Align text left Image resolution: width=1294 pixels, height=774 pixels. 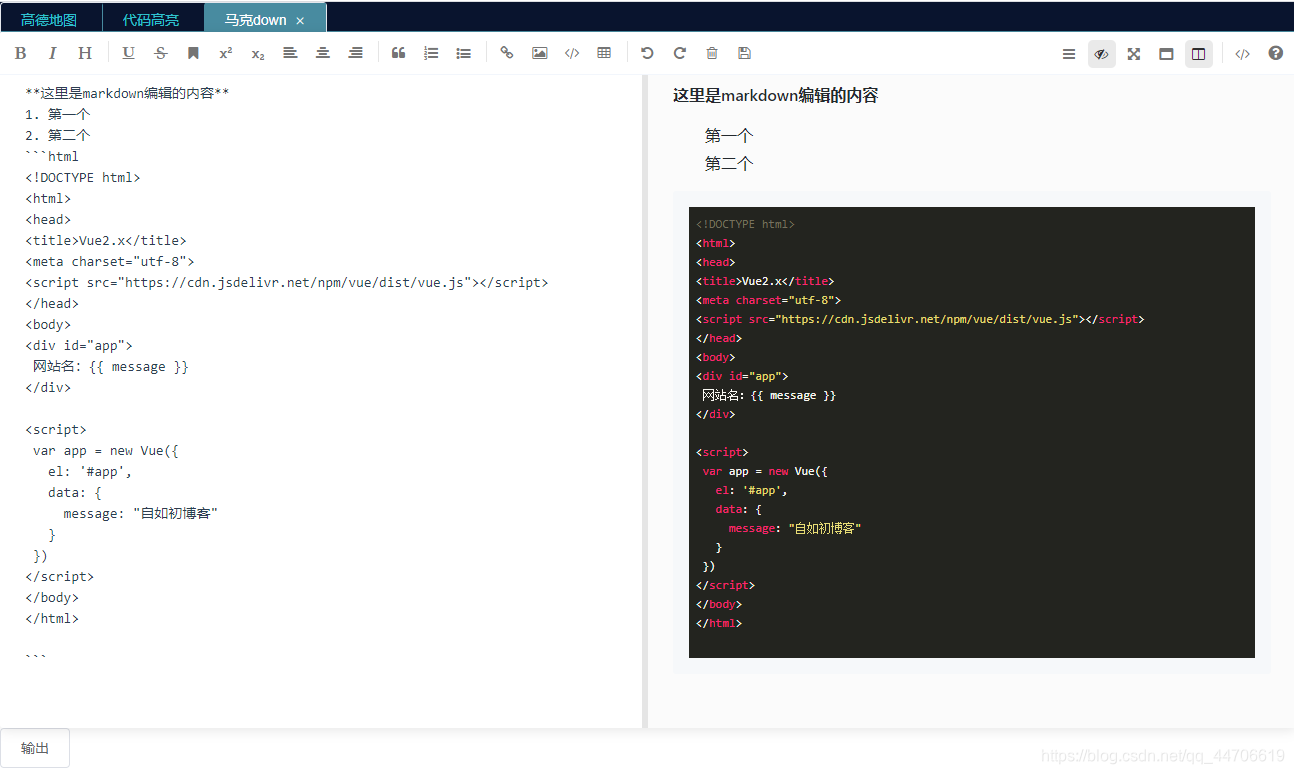point(290,53)
